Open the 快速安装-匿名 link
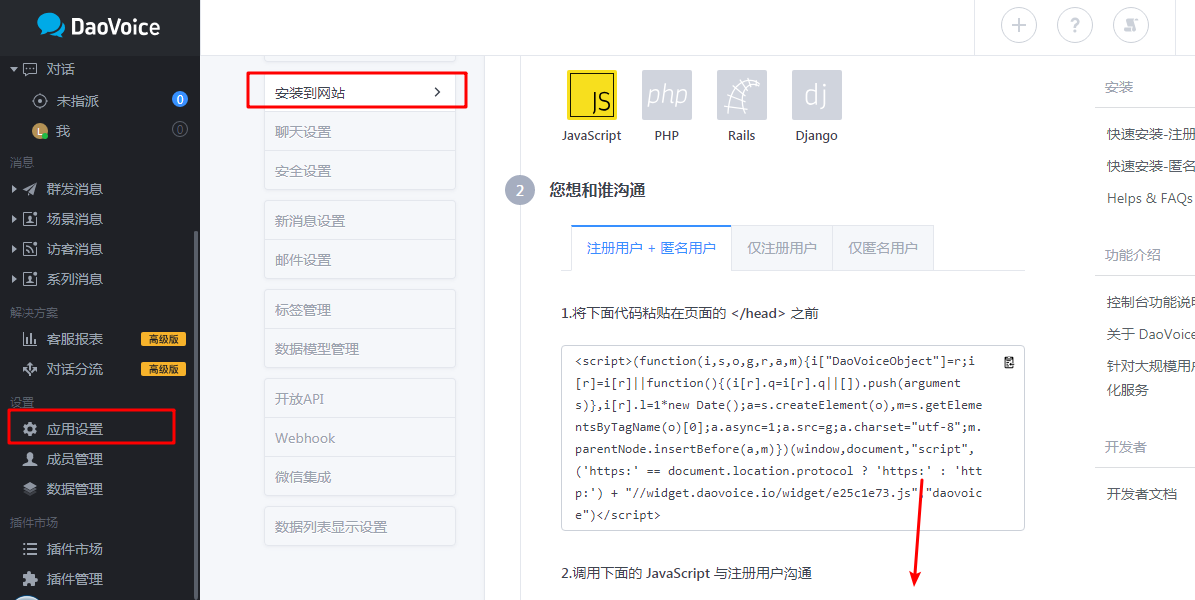Image resolution: width=1195 pixels, height=600 pixels. click(1150, 166)
